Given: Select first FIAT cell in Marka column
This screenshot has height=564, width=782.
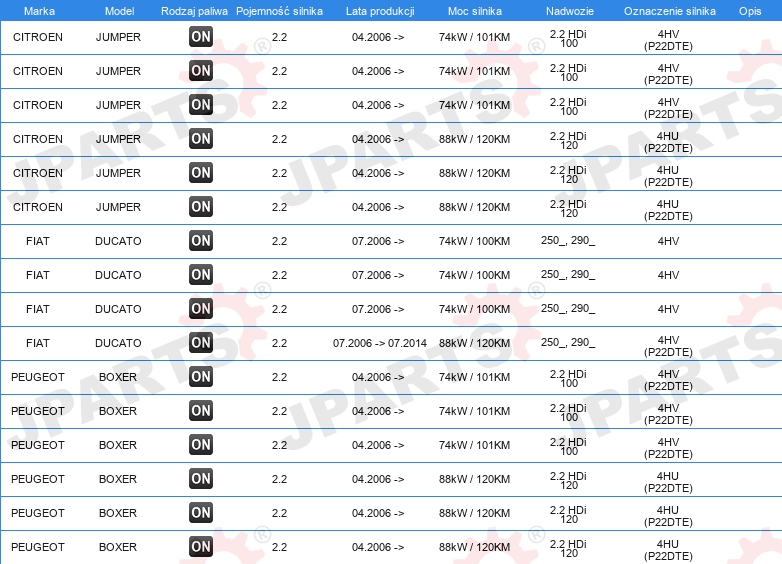Looking at the screenshot, I should (x=38, y=241).
